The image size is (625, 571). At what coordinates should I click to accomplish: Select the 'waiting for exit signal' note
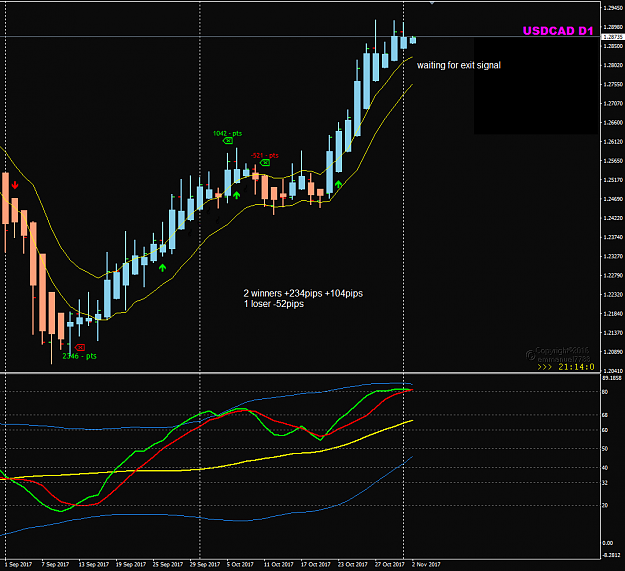tap(459, 65)
